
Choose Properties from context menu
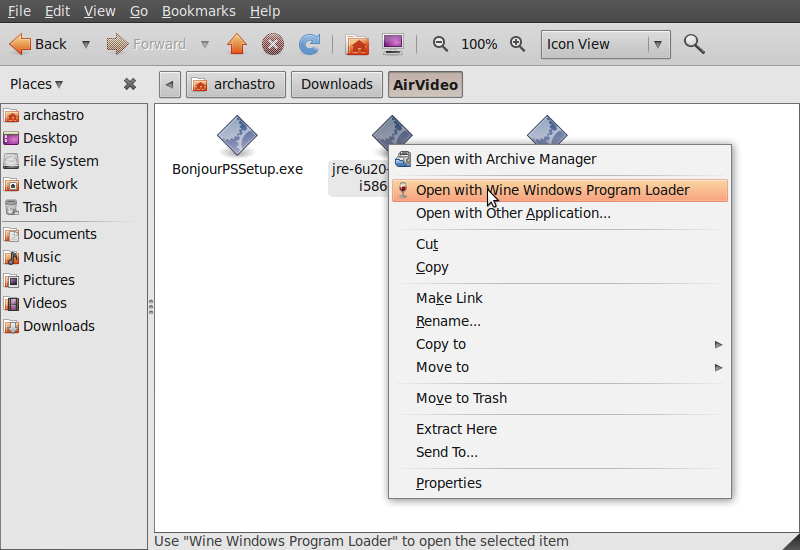click(449, 483)
